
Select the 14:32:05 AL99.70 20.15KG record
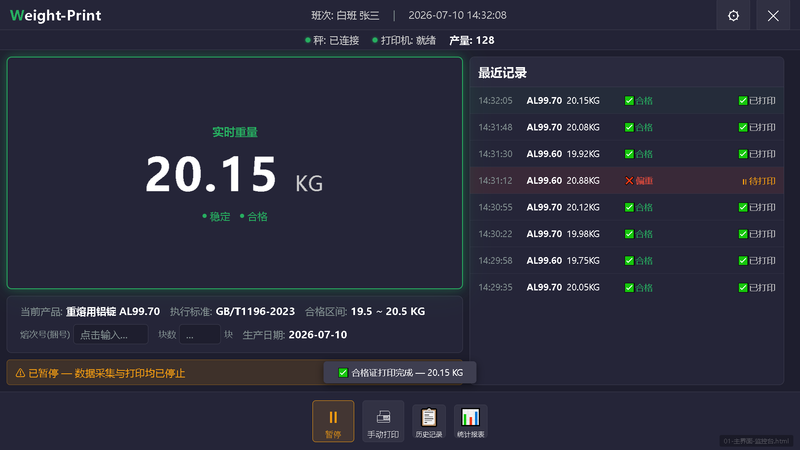(627, 101)
